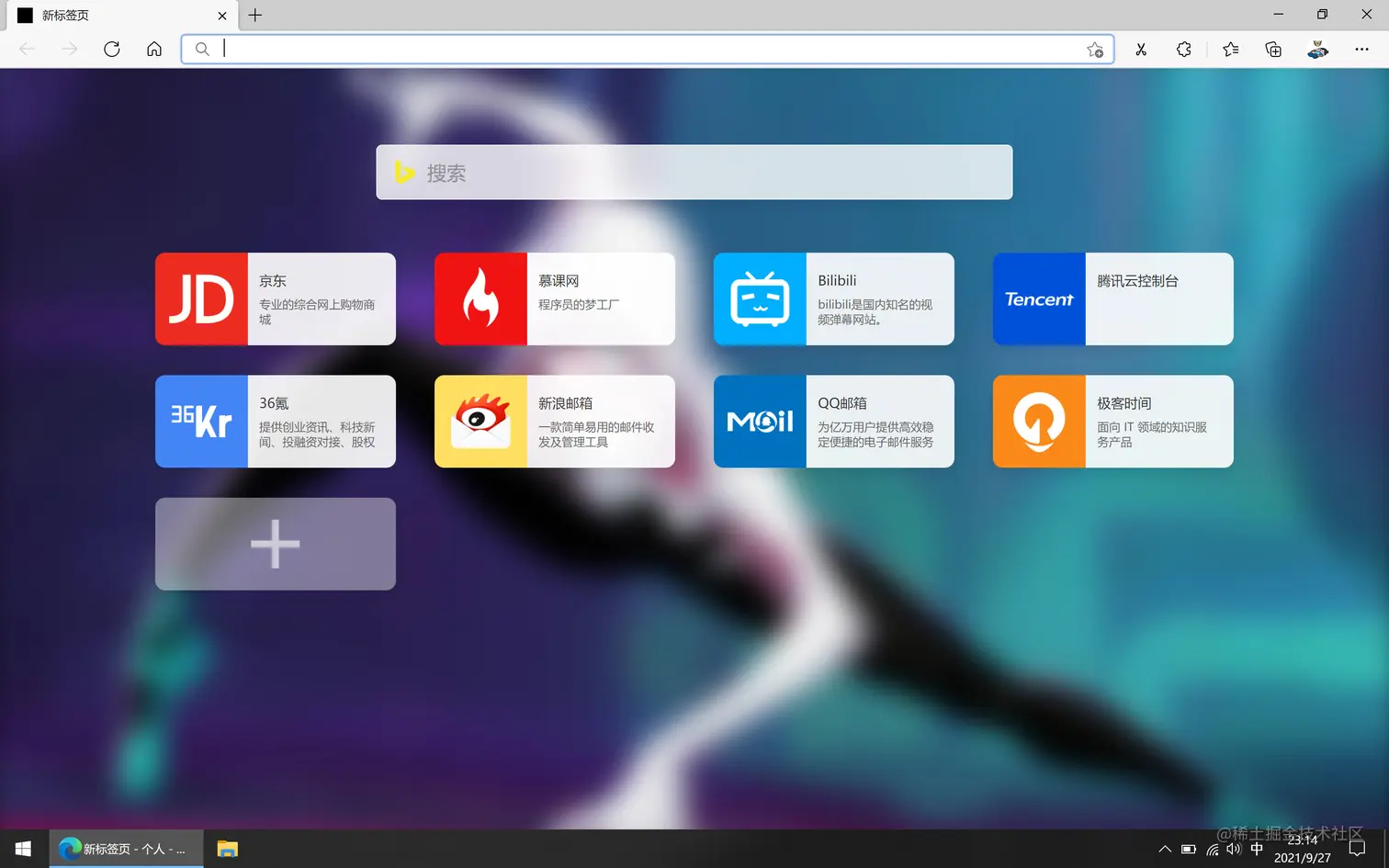
Task: Open the Wi-Fi network icon
Action: pyautogui.click(x=1213, y=849)
